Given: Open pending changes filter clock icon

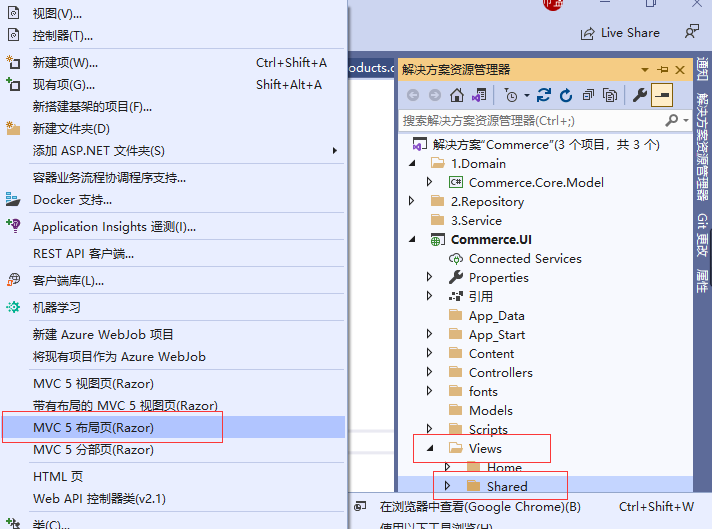Looking at the screenshot, I should pos(511,95).
